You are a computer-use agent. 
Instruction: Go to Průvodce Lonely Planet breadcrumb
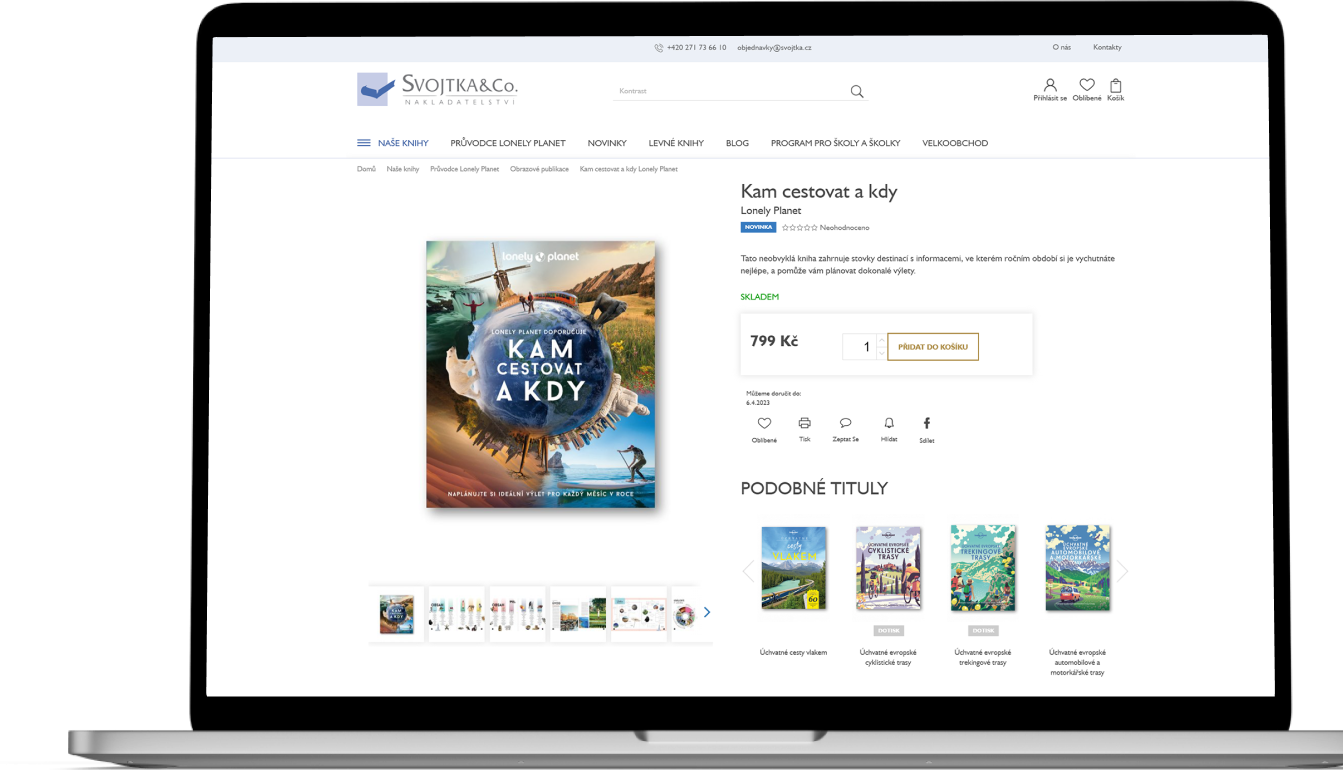point(464,169)
